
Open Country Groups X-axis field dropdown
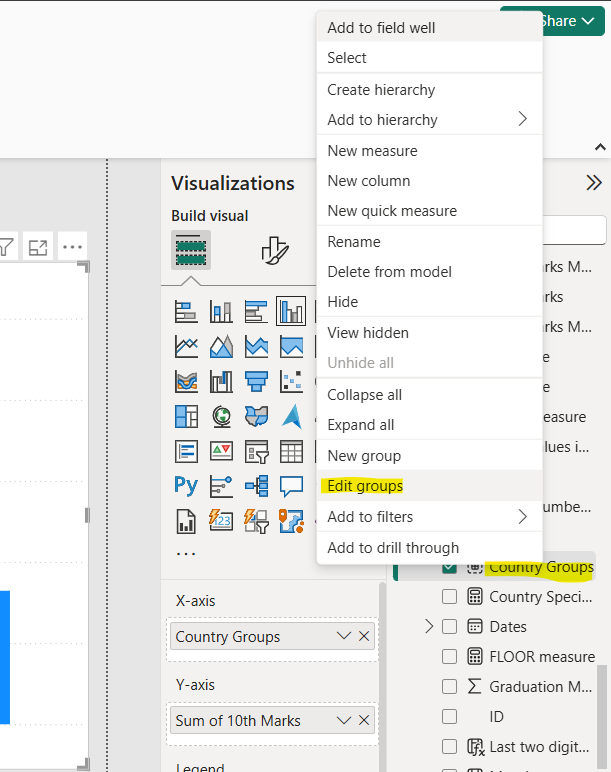tap(343, 637)
